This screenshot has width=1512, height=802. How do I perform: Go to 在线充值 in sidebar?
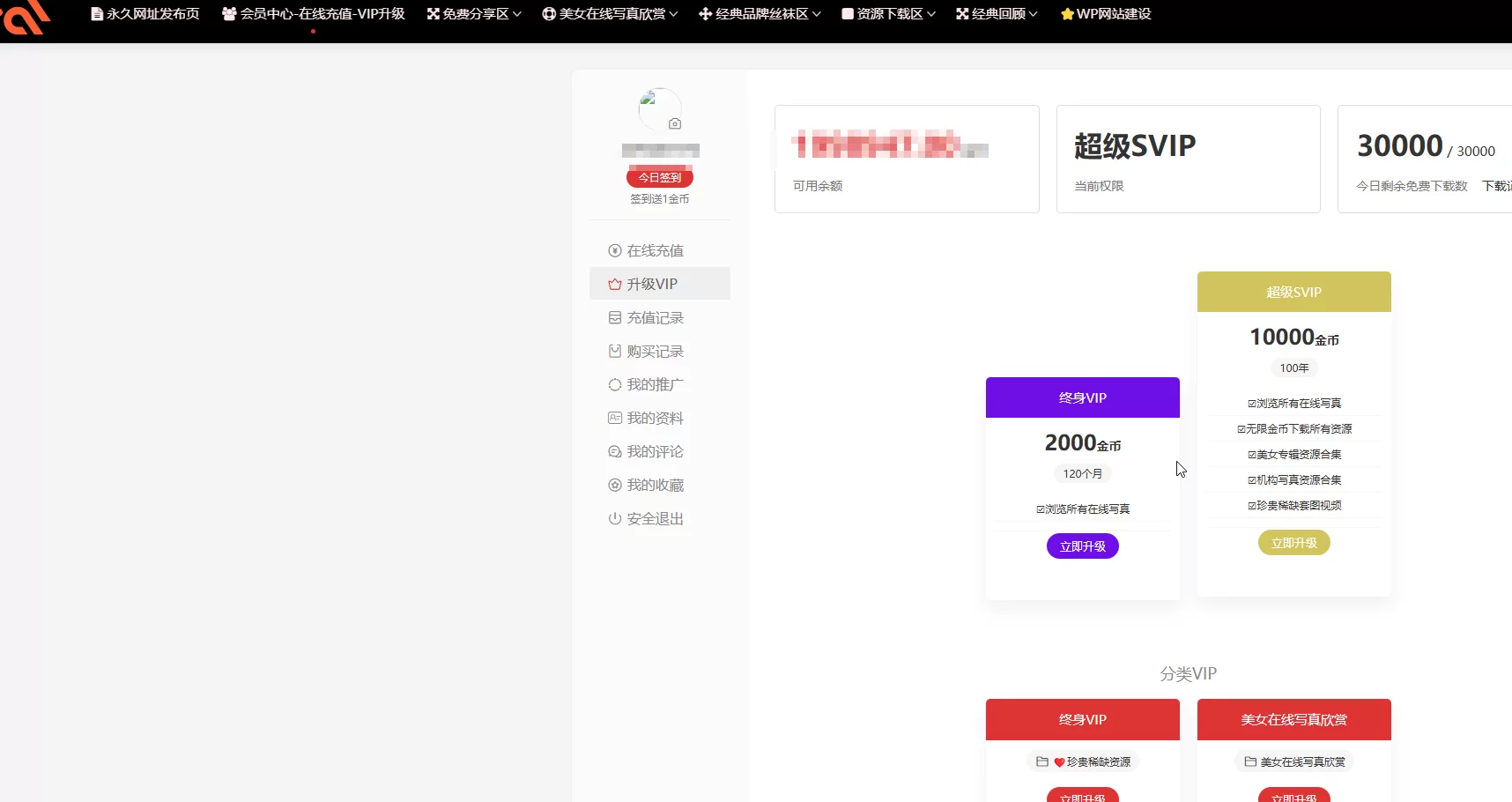click(x=660, y=251)
